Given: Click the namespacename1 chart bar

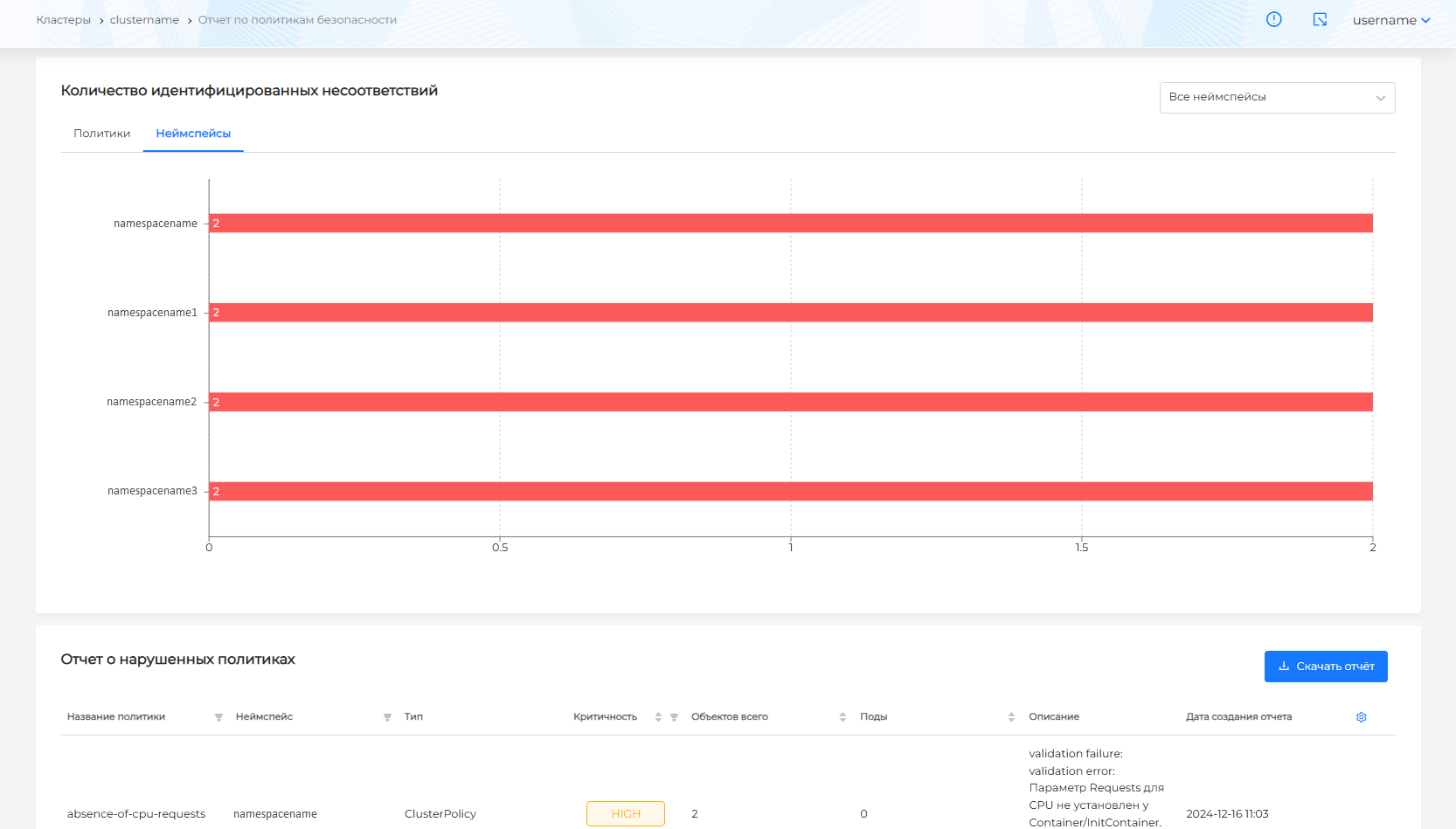Looking at the screenshot, I should coord(791,313).
